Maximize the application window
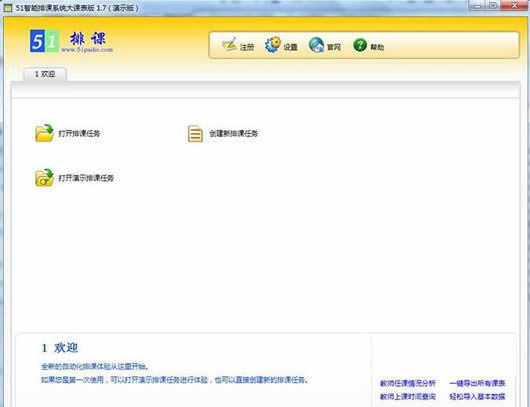This screenshot has width=530, height=407. pyautogui.click(x=492, y=5)
